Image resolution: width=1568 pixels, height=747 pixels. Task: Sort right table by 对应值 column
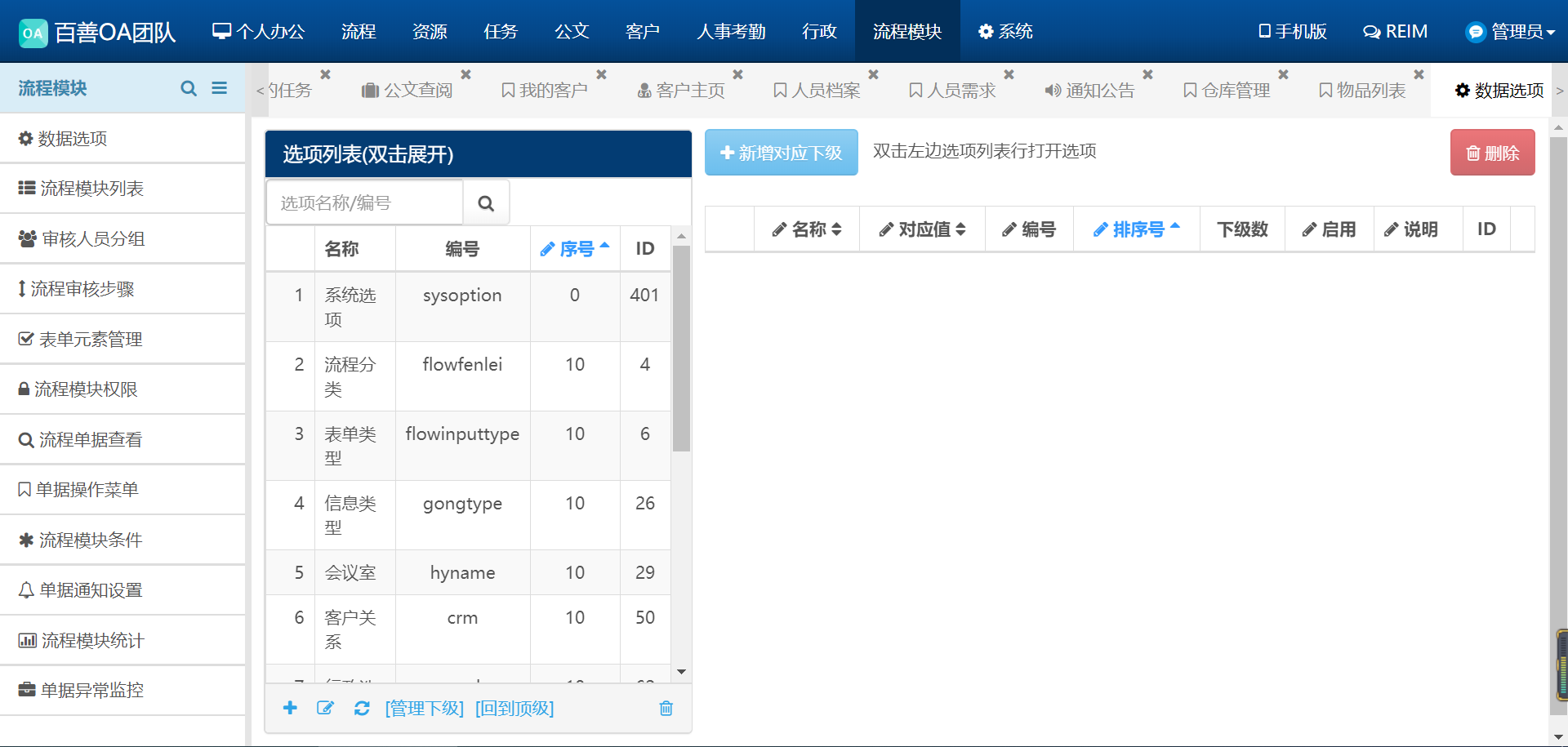[923, 229]
